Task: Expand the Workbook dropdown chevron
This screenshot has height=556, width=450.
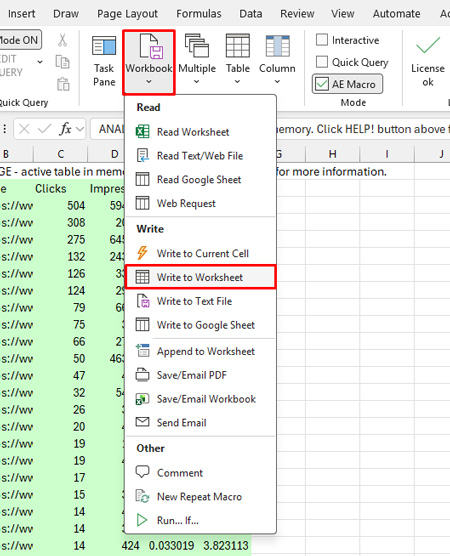Action: [149, 82]
